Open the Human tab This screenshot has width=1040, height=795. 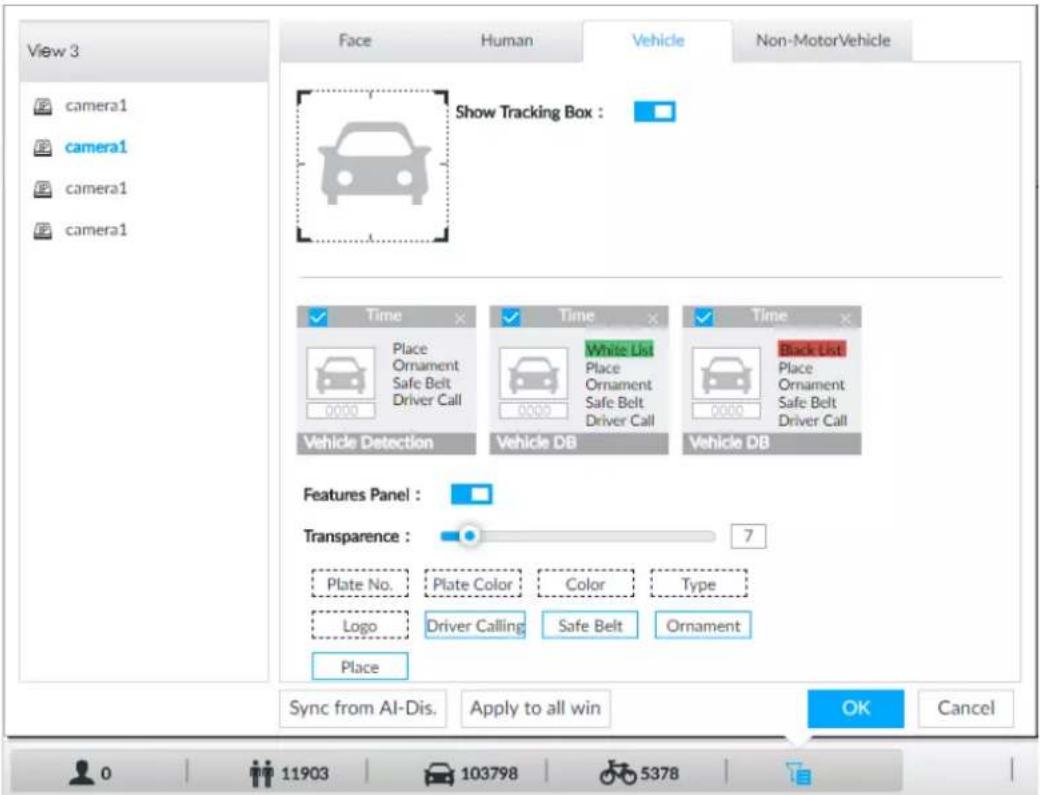tap(507, 40)
